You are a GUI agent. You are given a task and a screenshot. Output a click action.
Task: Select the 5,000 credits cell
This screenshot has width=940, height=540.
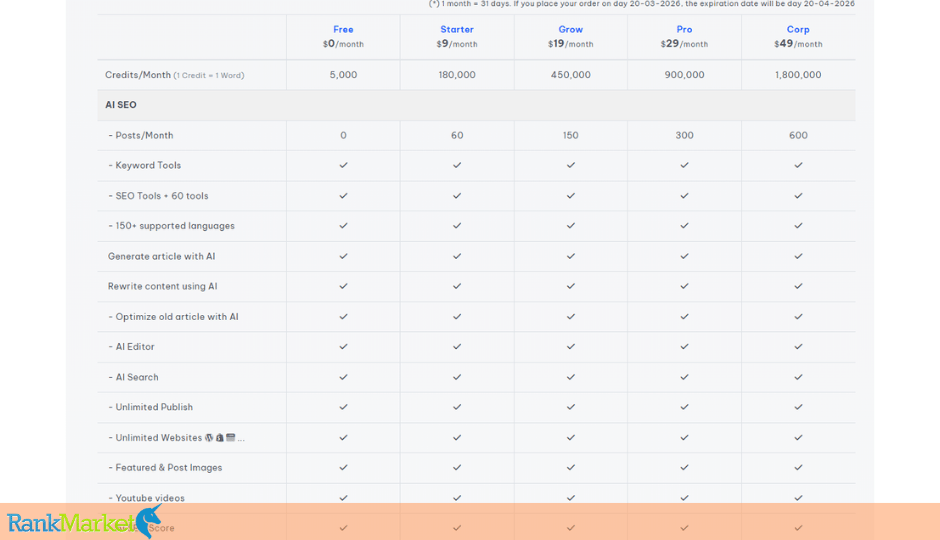tap(343, 75)
